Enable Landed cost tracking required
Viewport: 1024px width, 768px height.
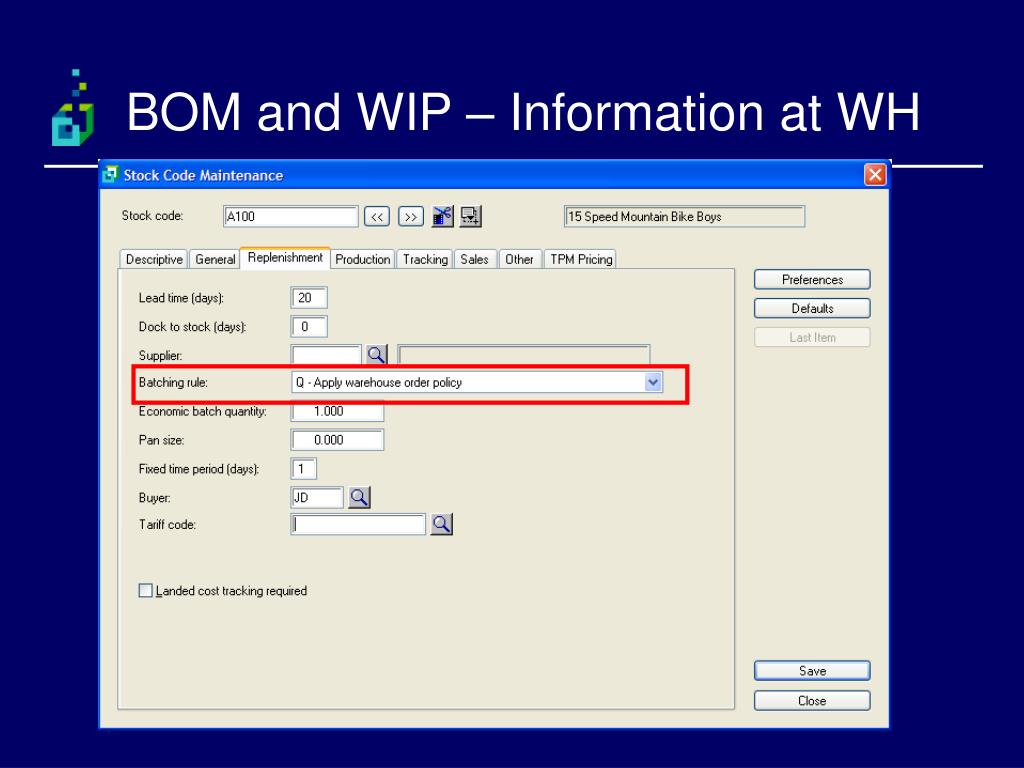pos(146,590)
